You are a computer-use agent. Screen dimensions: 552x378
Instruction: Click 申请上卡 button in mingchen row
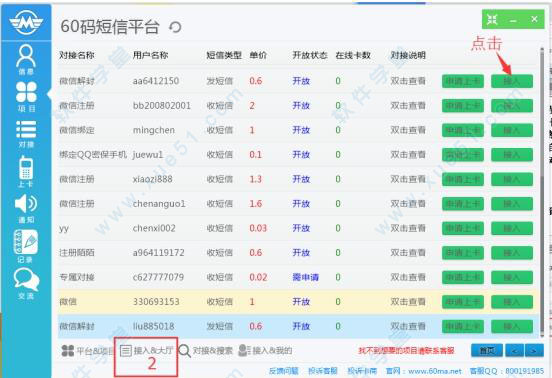tap(463, 130)
